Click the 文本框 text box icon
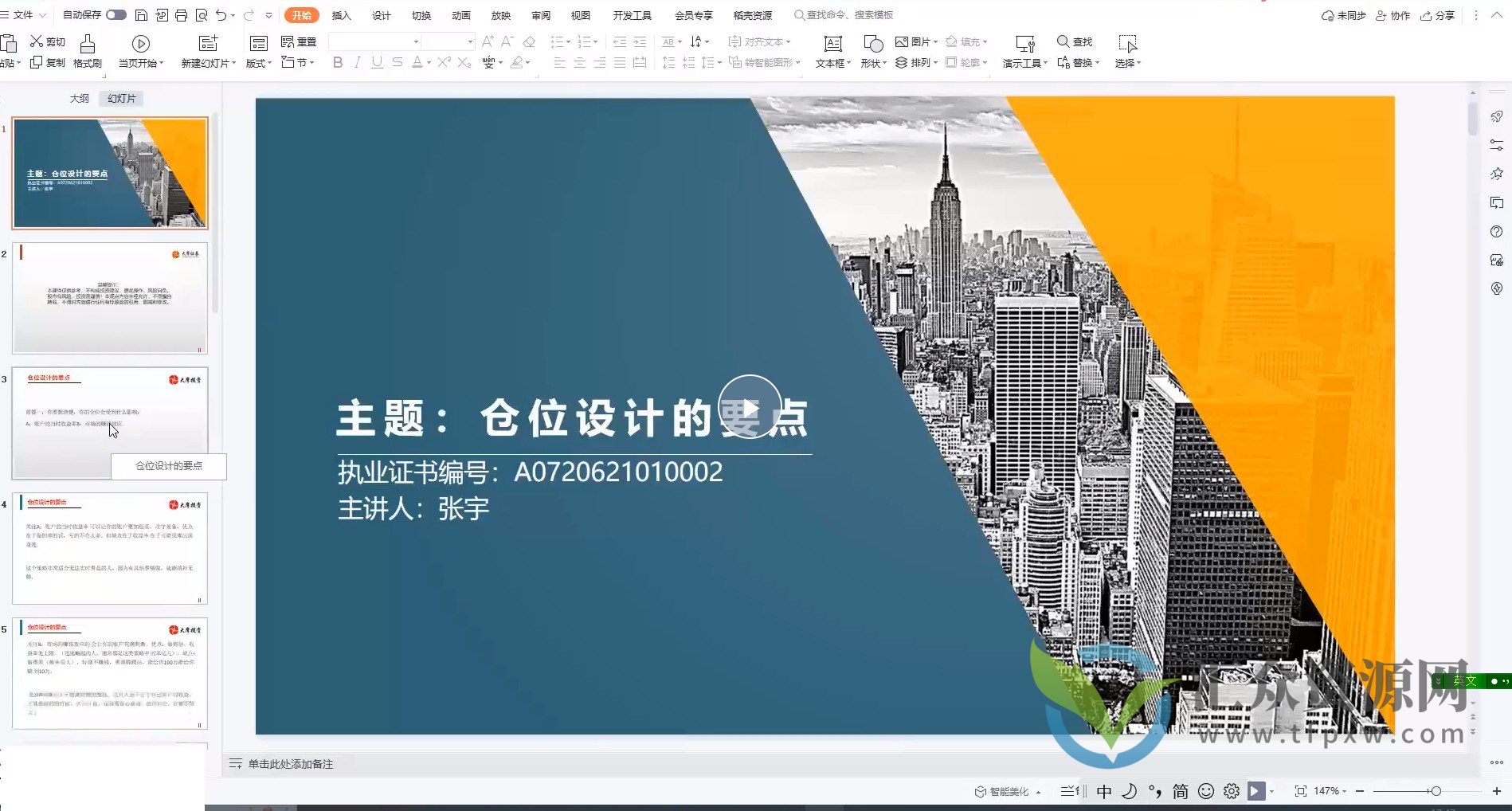 pyautogui.click(x=832, y=44)
